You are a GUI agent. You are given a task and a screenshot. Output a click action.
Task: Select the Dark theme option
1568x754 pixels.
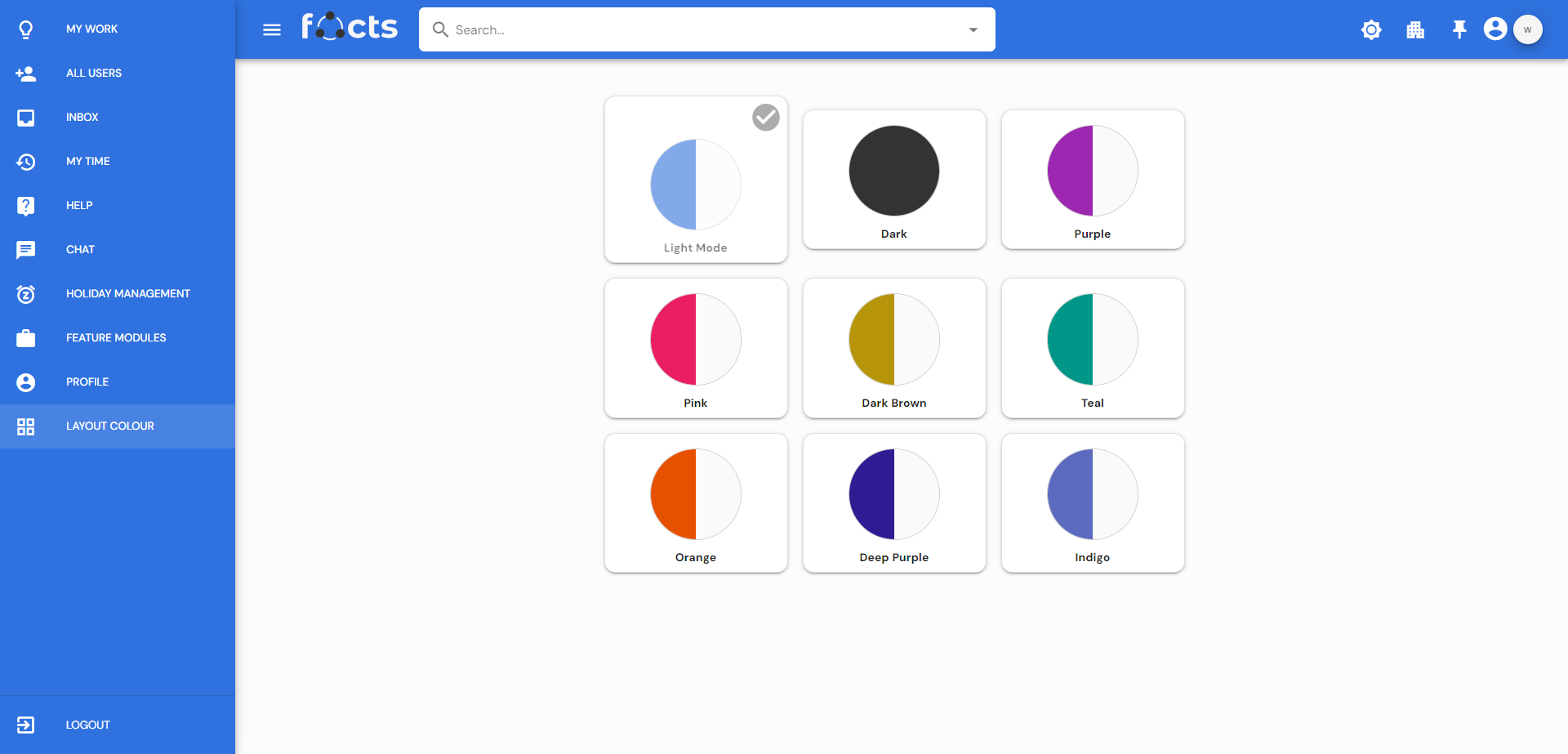tap(893, 180)
